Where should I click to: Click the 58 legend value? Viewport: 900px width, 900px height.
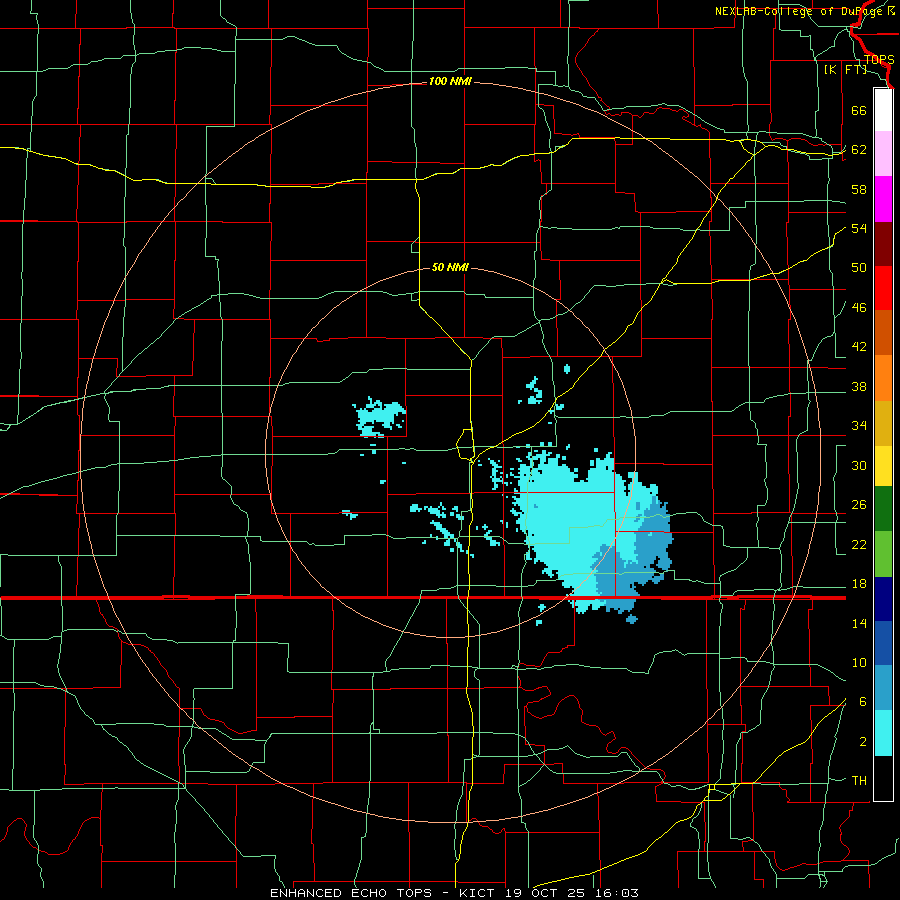(x=859, y=189)
